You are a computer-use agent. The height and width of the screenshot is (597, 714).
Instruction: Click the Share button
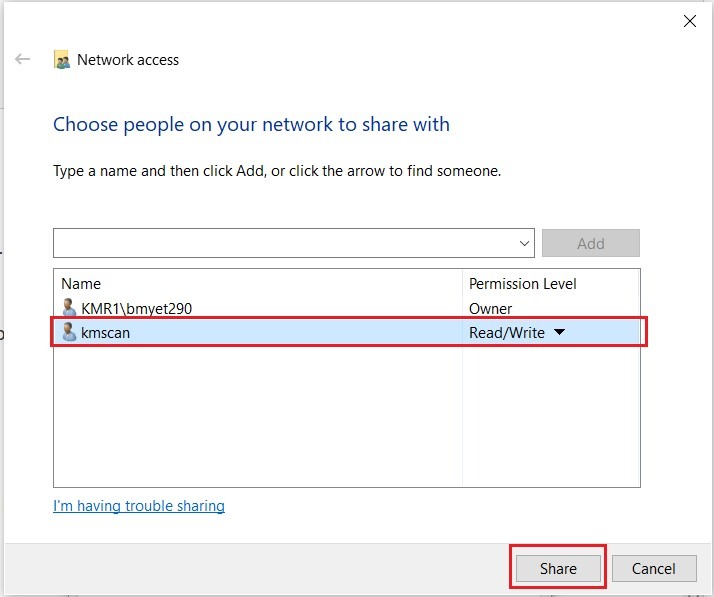558,568
